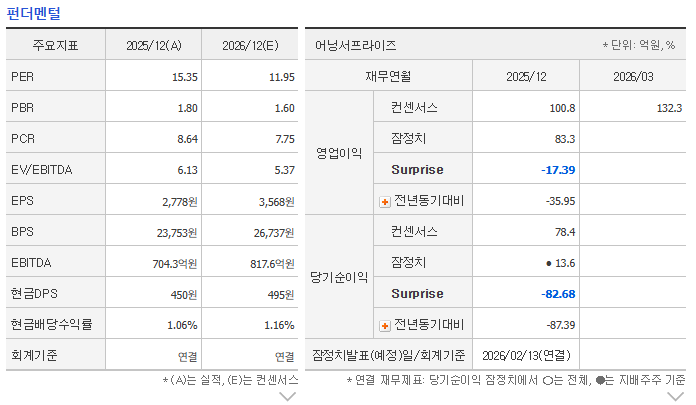Select PBR value 1.80
This screenshot has height=405, width=696.
click(x=187, y=108)
